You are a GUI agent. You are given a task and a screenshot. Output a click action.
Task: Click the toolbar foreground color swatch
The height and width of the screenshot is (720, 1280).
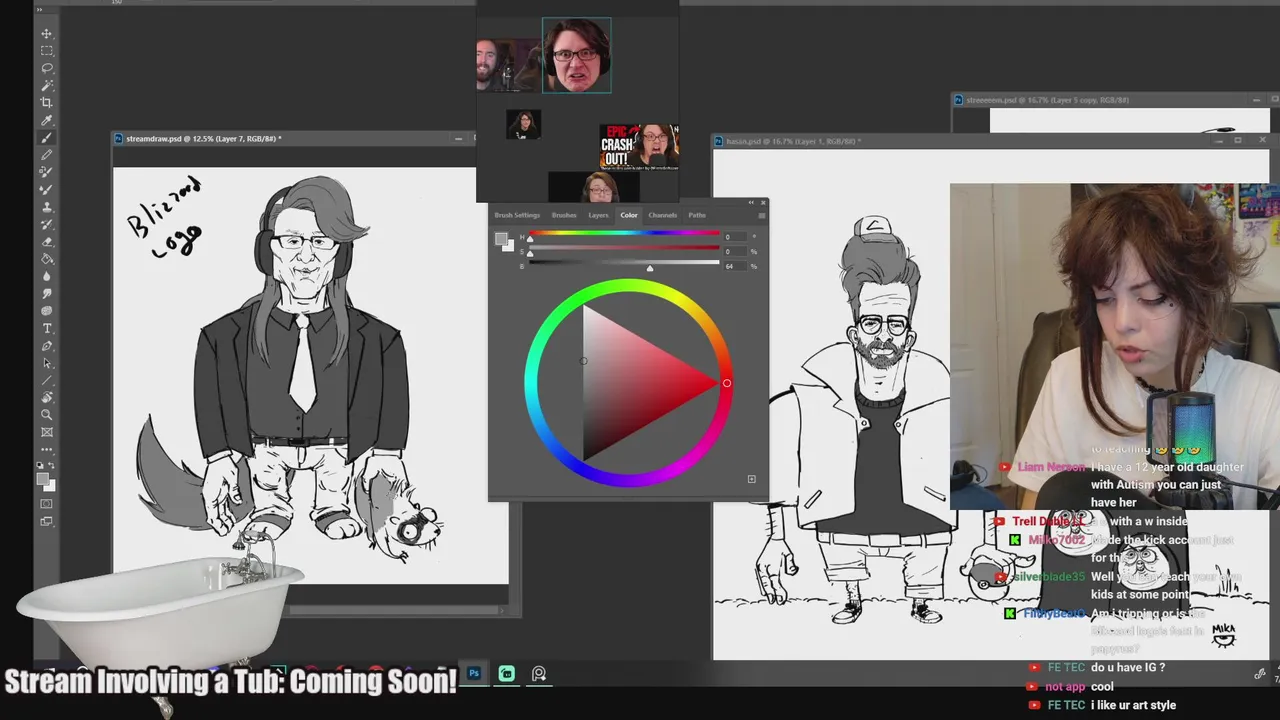[x=42, y=478]
